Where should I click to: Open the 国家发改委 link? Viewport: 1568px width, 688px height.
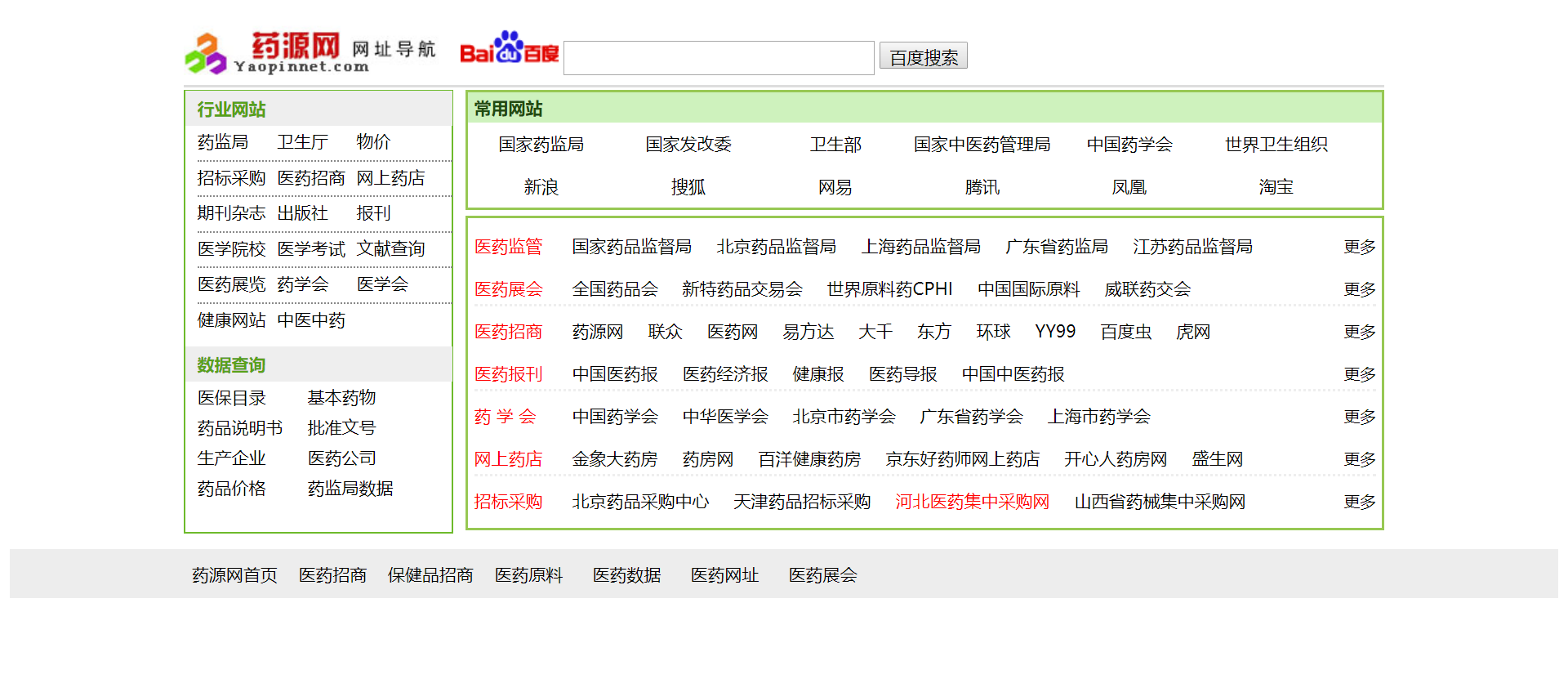688,145
